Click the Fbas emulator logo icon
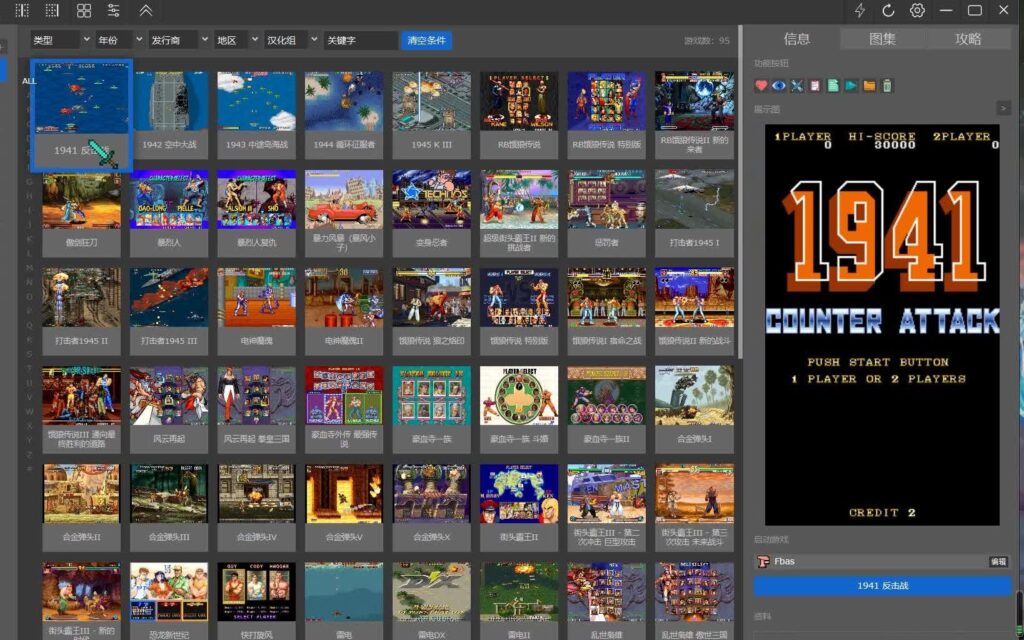 [763, 562]
